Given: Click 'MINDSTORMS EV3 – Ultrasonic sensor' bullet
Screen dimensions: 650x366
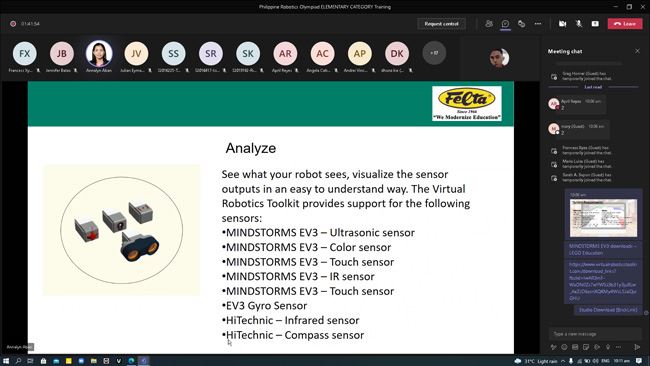Looking at the screenshot, I should 318,233.
